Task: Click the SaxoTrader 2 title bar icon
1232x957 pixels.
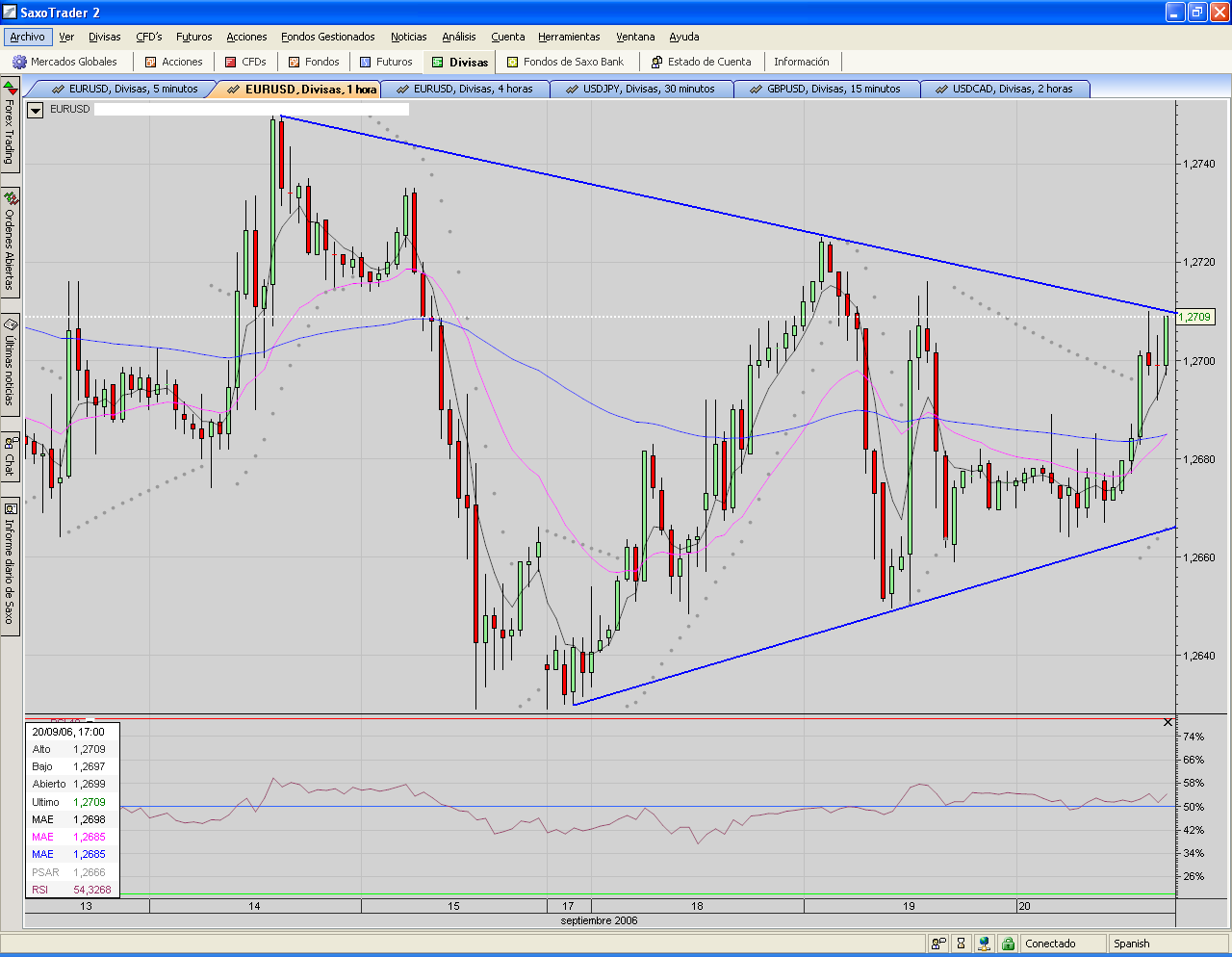Action: point(10,13)
